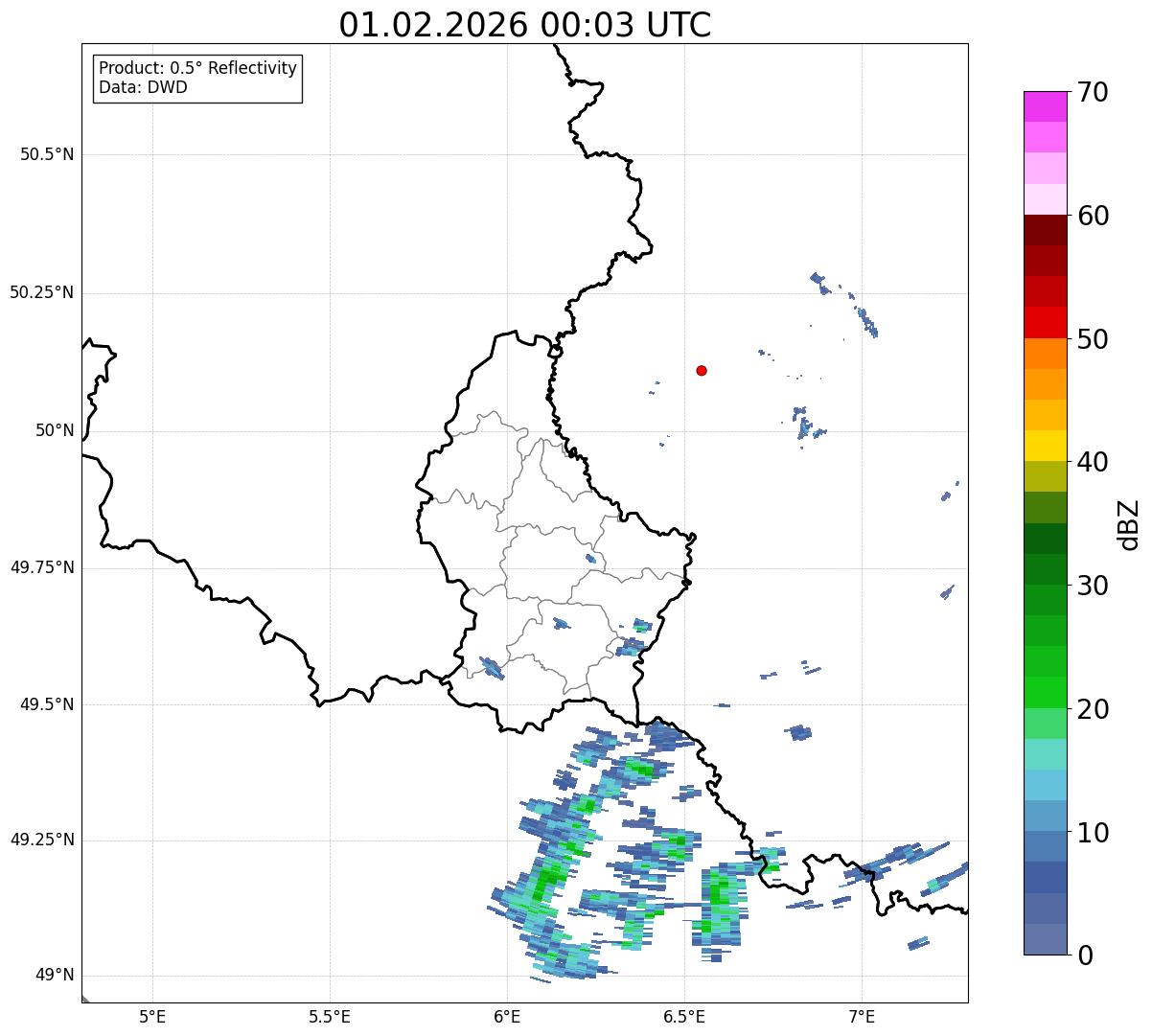Click the 6.5°E longitude tick label
Image resolution: width=1152 pixels, height=1036 pixels.
684,1016
